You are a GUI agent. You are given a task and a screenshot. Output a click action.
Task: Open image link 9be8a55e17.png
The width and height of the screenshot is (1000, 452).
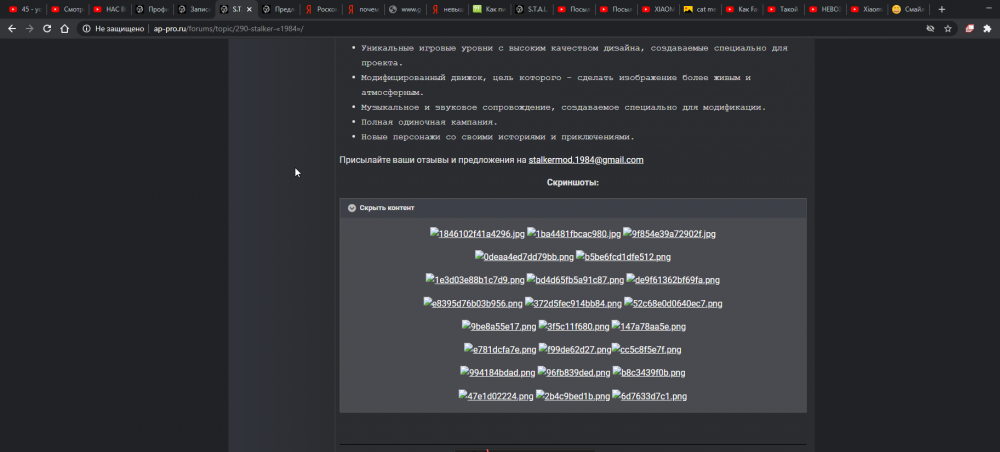click(499, 326)
